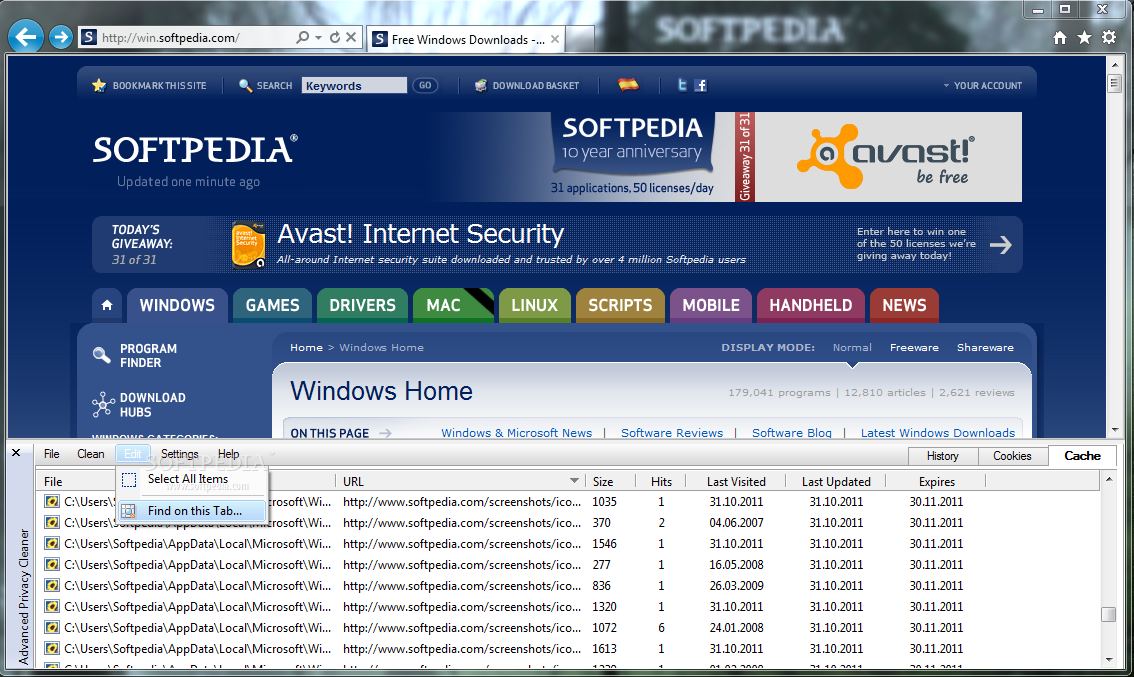Sort by the Size column header
This screenshot has width=1134, height=677.
coord(610,481)
